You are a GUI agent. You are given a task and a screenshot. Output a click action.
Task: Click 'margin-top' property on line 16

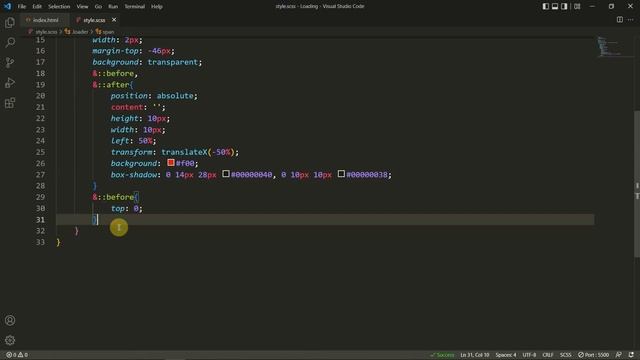pos(115,51)
